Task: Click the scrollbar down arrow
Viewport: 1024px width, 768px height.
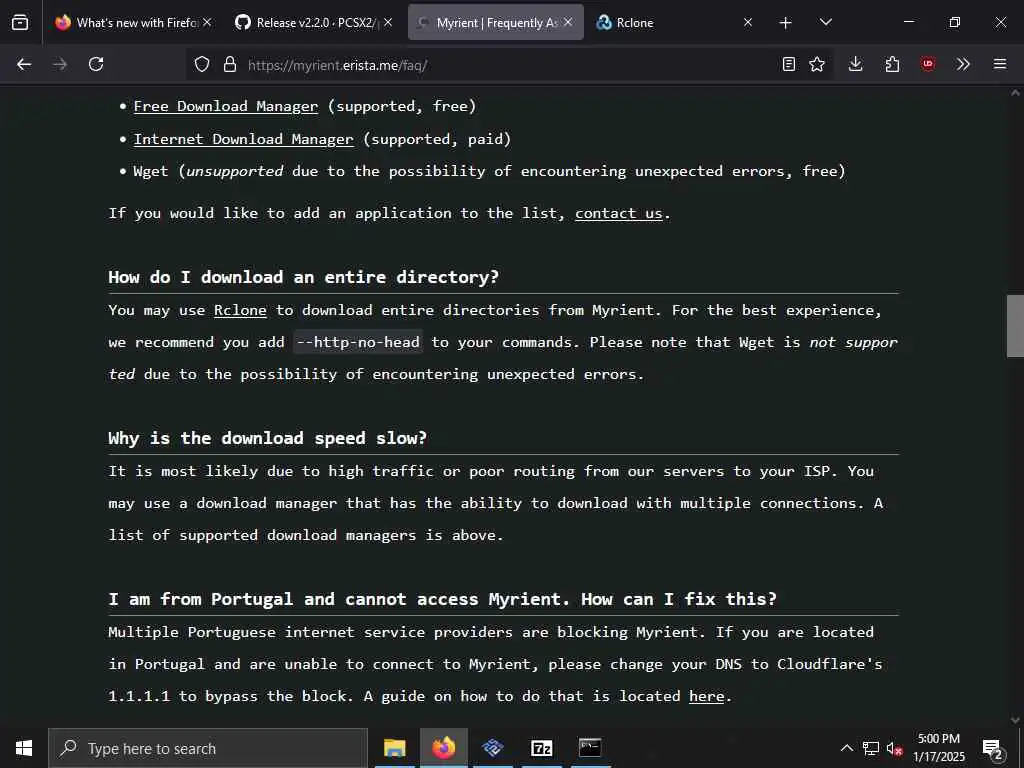Action: coord(1015,720)
